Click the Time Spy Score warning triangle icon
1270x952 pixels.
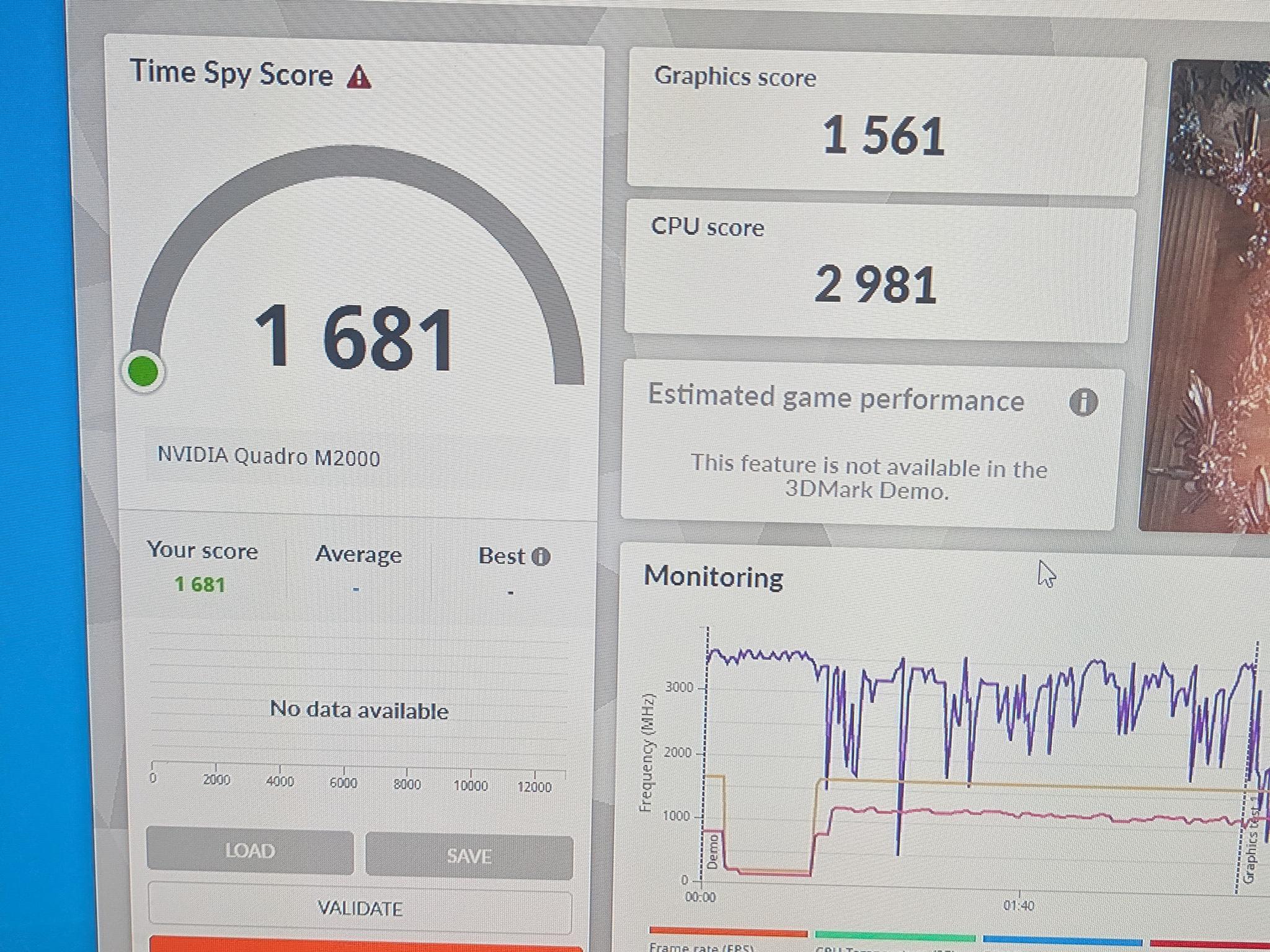(359, 78)
